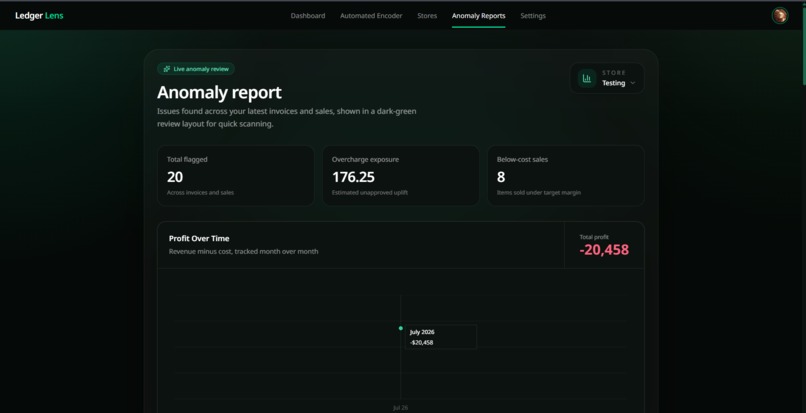This screenshot has width=806, height=413.
Task: Open the Stores tab
Action: (427, 16)
